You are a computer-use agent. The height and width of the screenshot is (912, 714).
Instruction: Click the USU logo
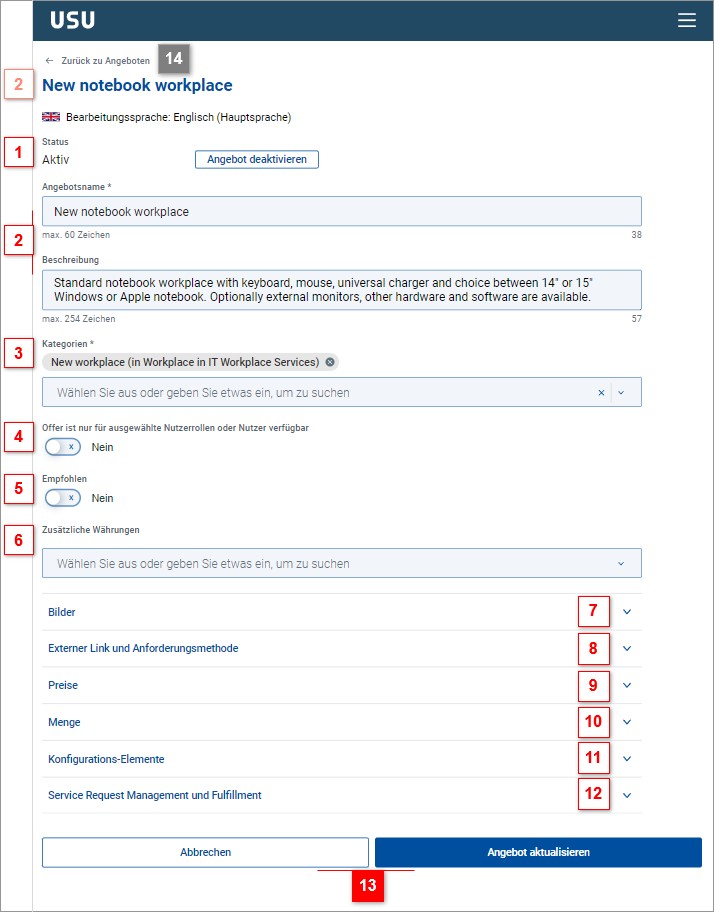click(73, 20)
